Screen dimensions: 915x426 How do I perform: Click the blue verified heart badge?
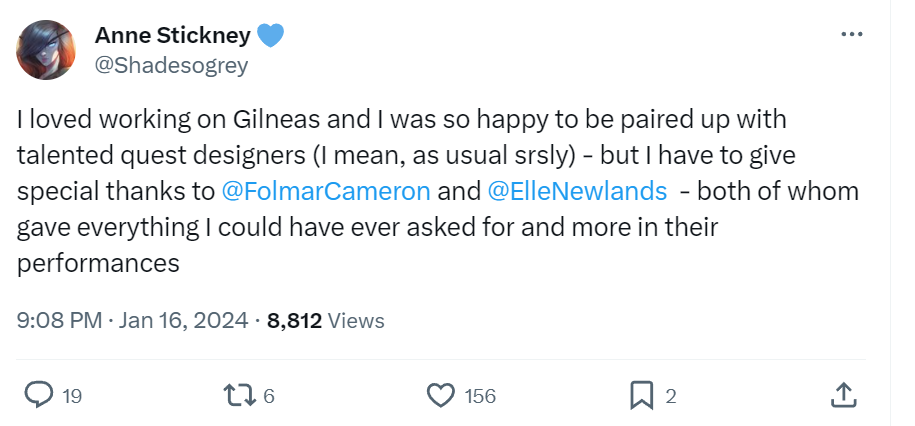270,36
